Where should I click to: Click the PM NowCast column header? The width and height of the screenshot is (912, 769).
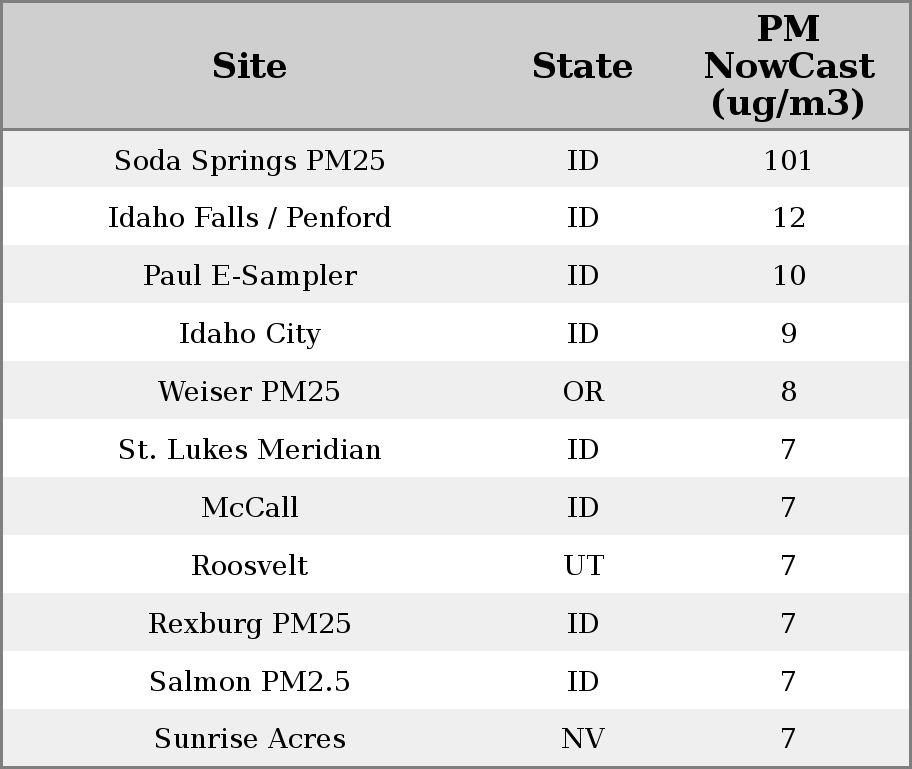click(788, 66)
